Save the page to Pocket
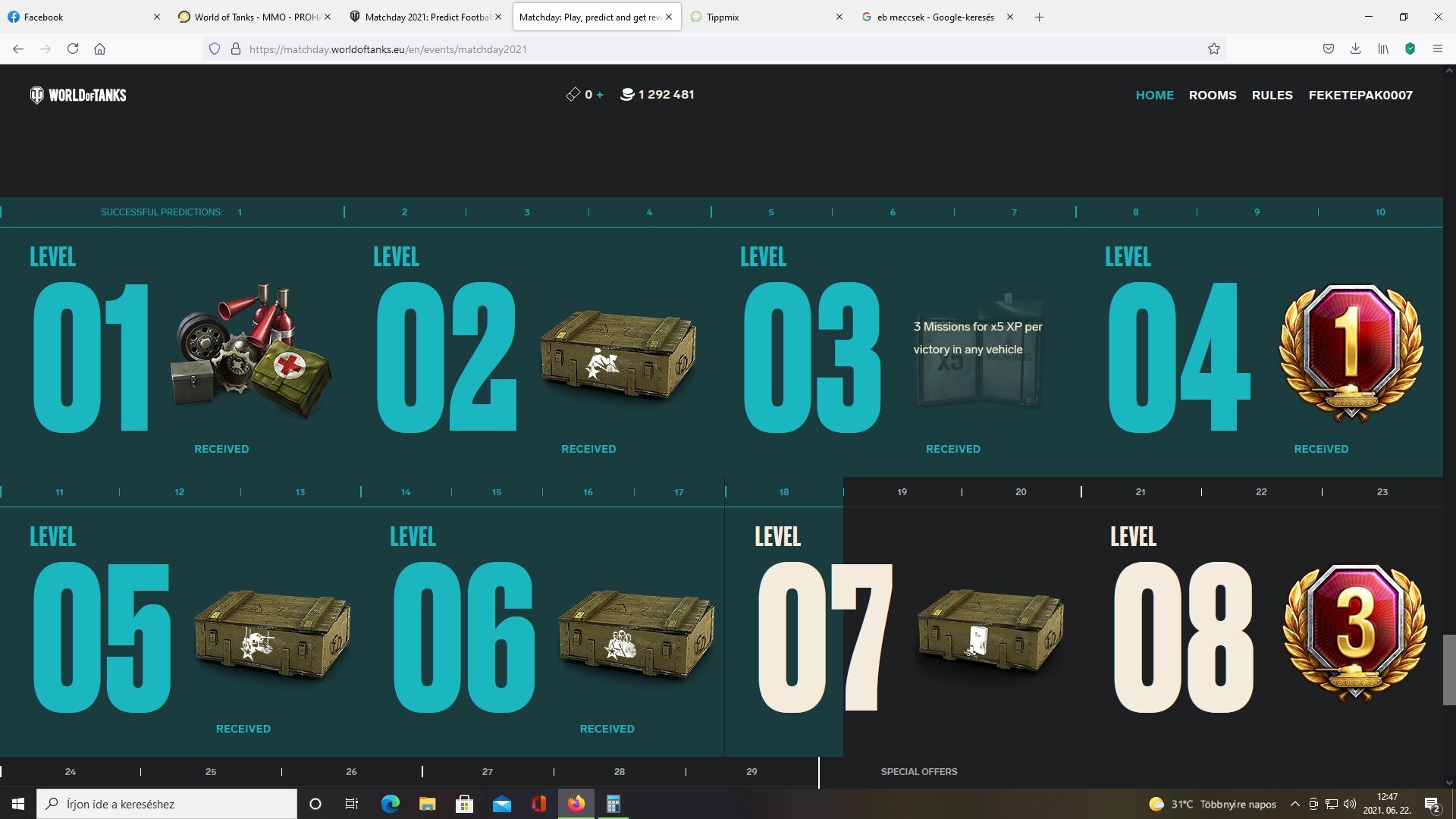Viewport: 1456px width, 819px height. point(1328,49)
